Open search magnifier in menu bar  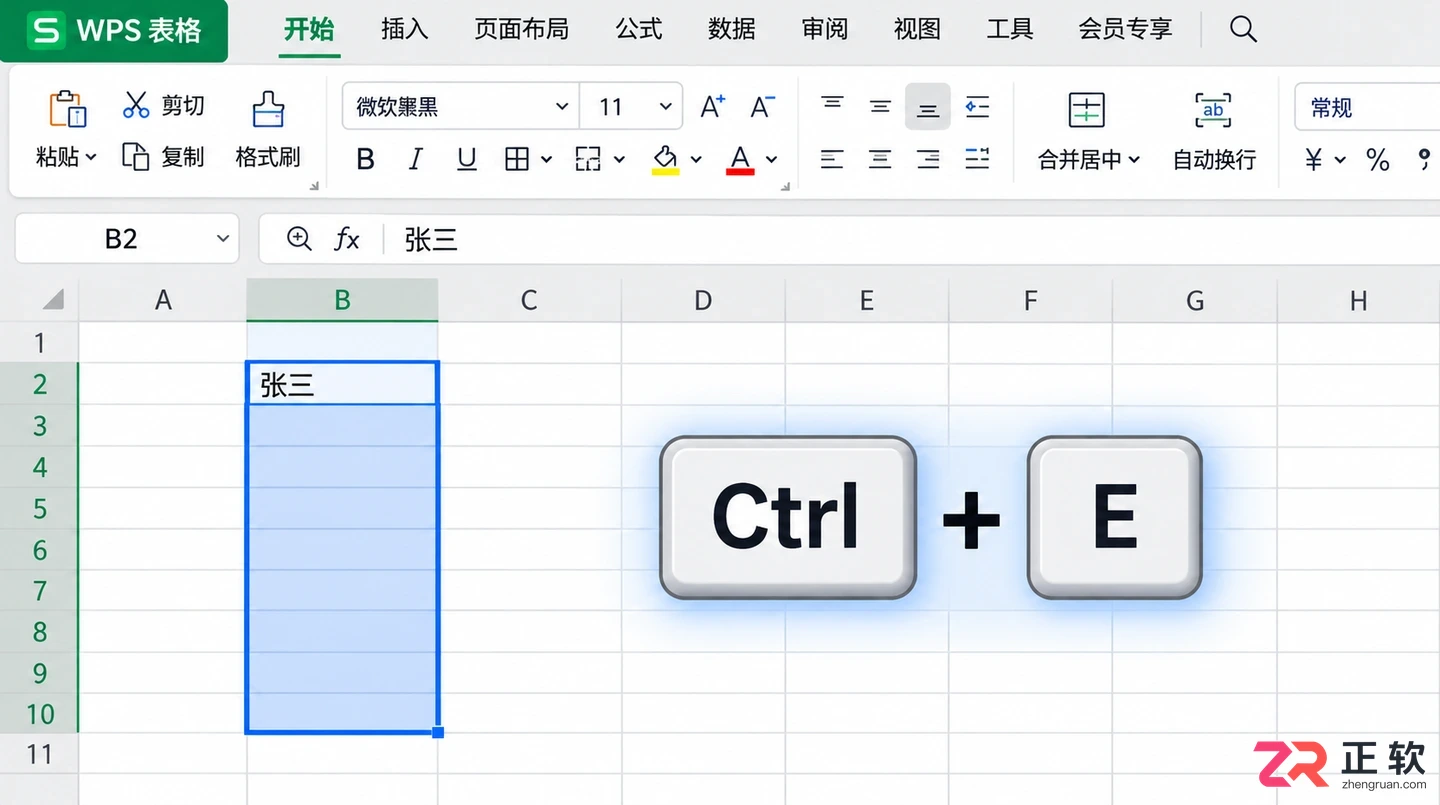click(1243, 29)
